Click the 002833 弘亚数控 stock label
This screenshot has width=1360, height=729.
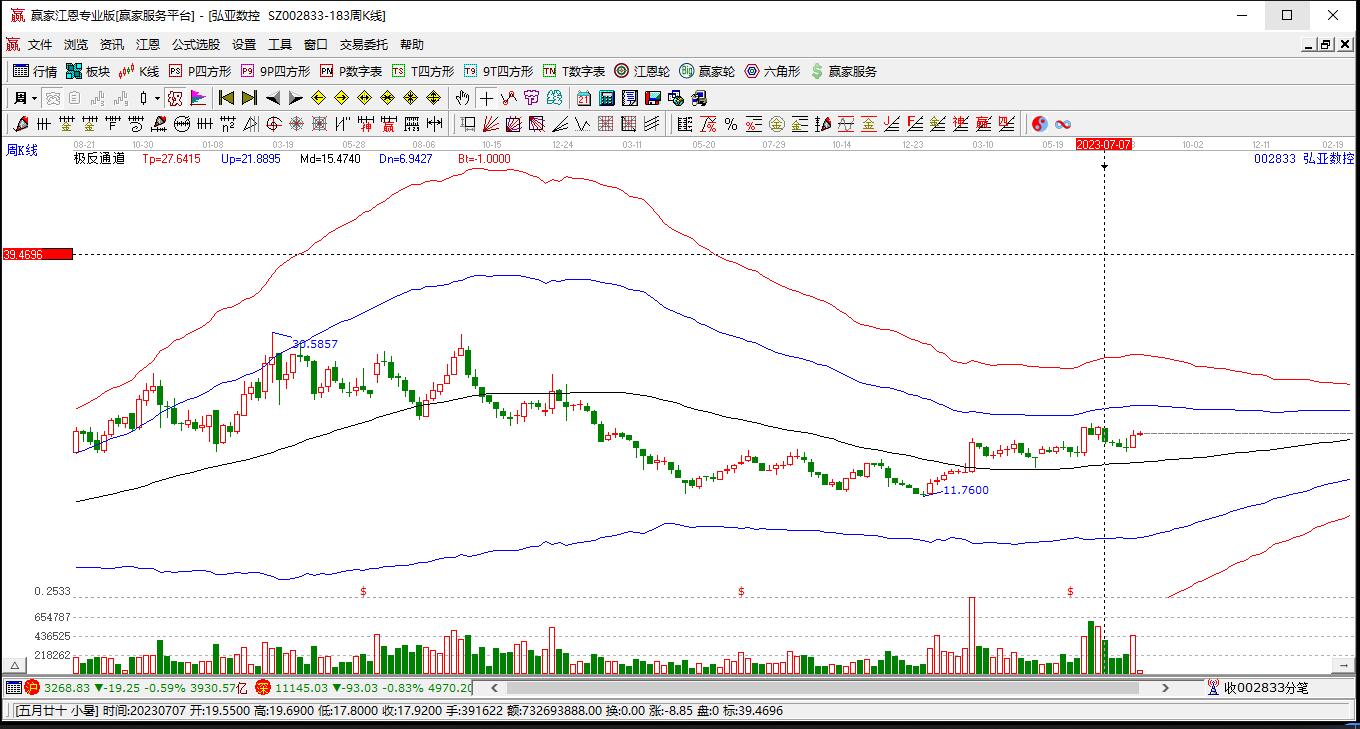tap(1304, 158)
